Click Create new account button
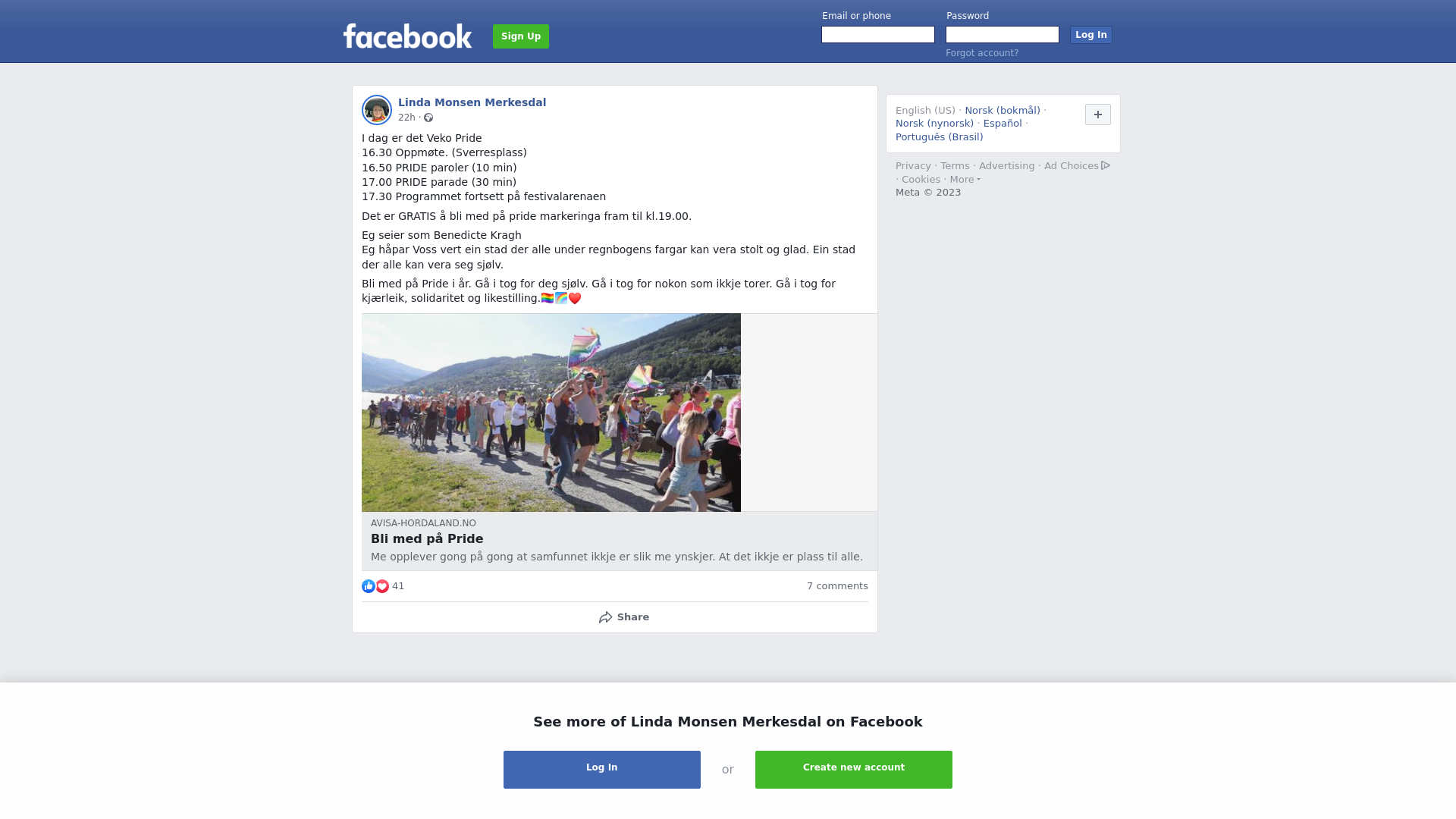1456x819 pixels. [x=854, y=770]
